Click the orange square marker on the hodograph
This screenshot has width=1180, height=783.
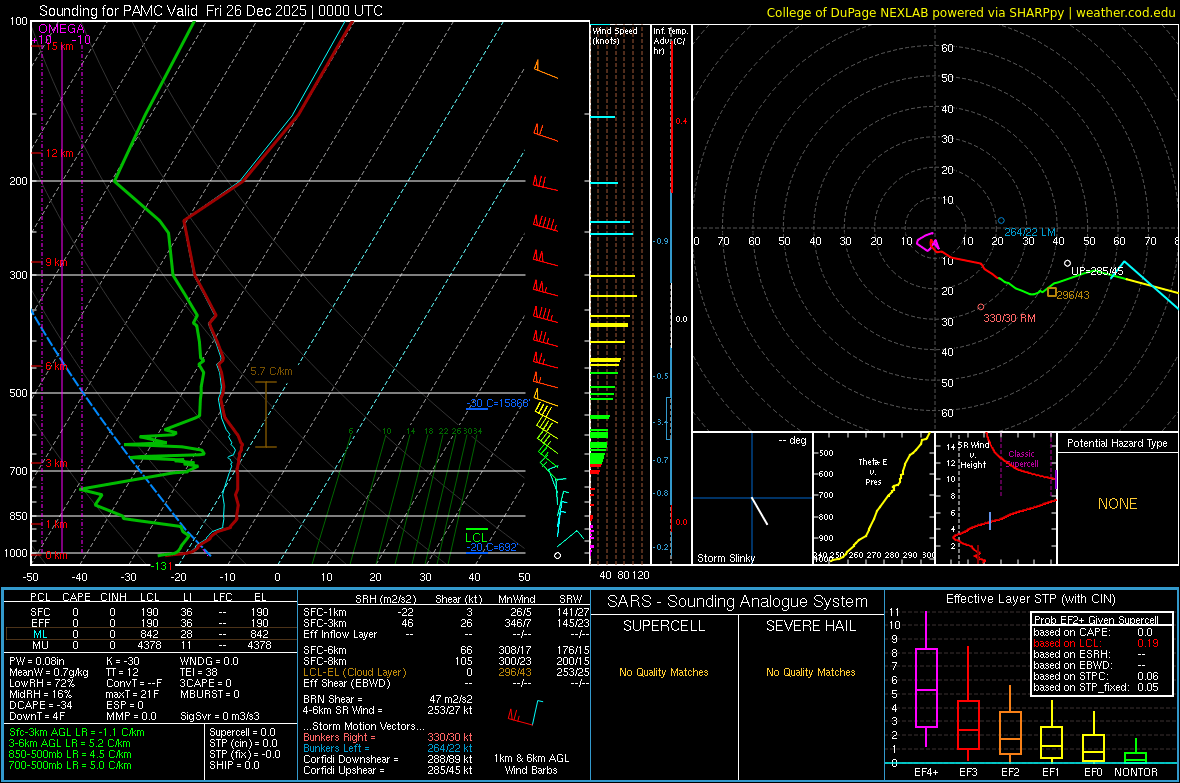point(1051,292)
